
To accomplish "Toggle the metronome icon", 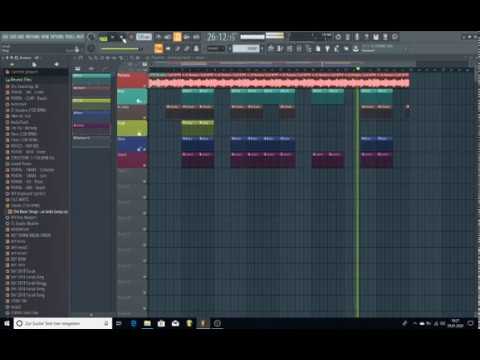I will tap(158, 37).
